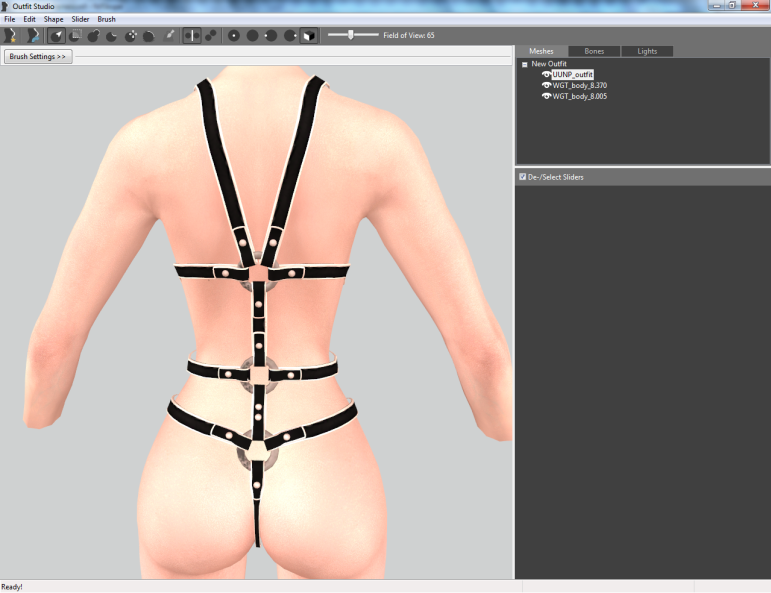Select the New Outfit tree root
Screen dimensions: 771x593
pyautogui.click(x=549, y=64)
